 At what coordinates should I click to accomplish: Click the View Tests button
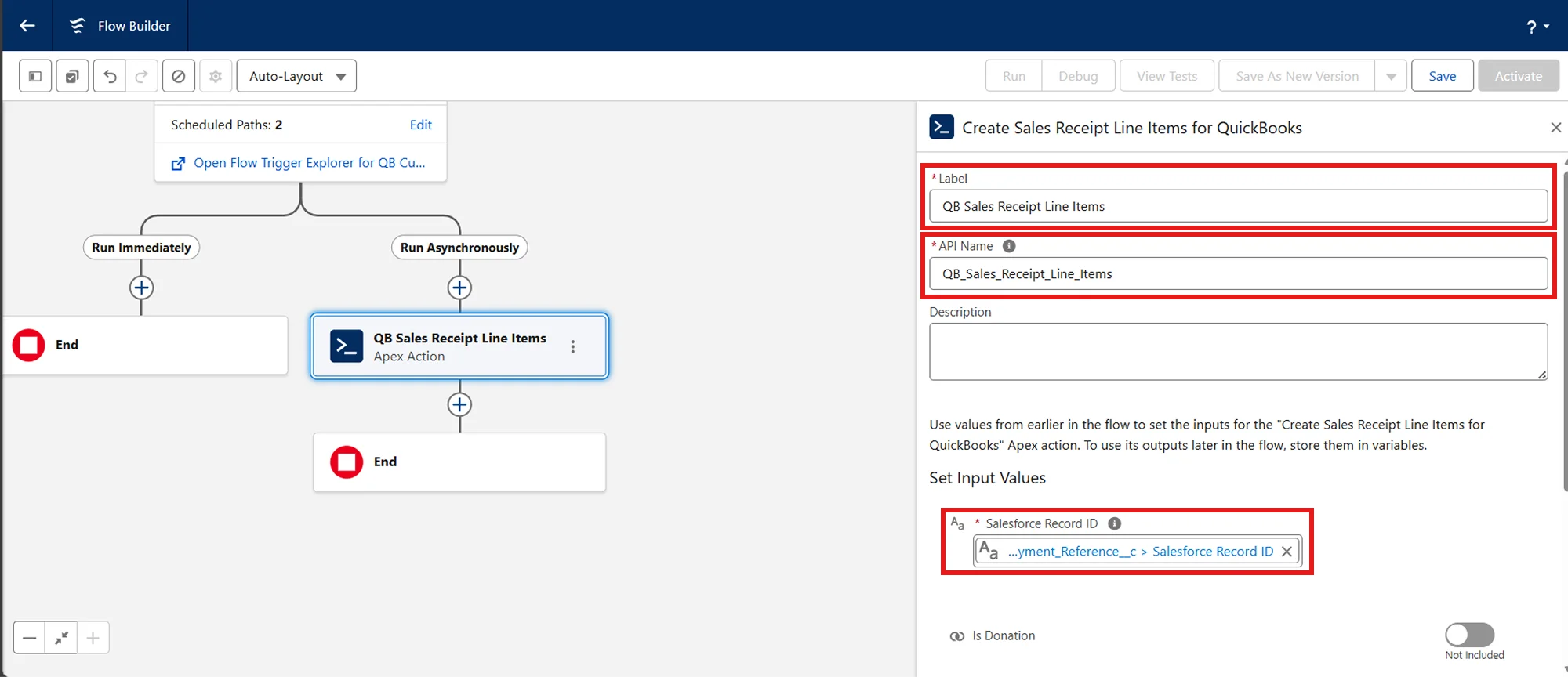[x=1167, y=76]
